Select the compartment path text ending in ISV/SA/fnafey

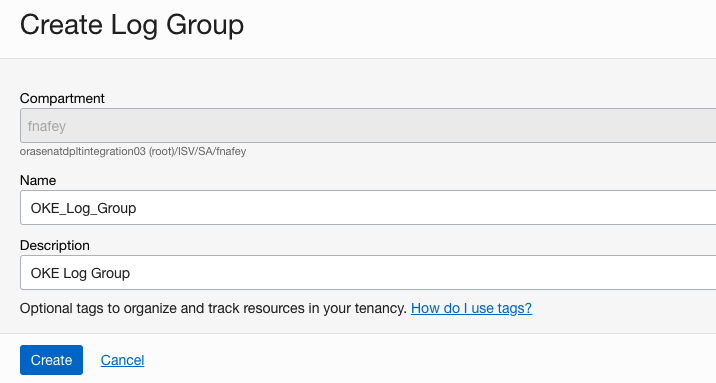[133, 151]
